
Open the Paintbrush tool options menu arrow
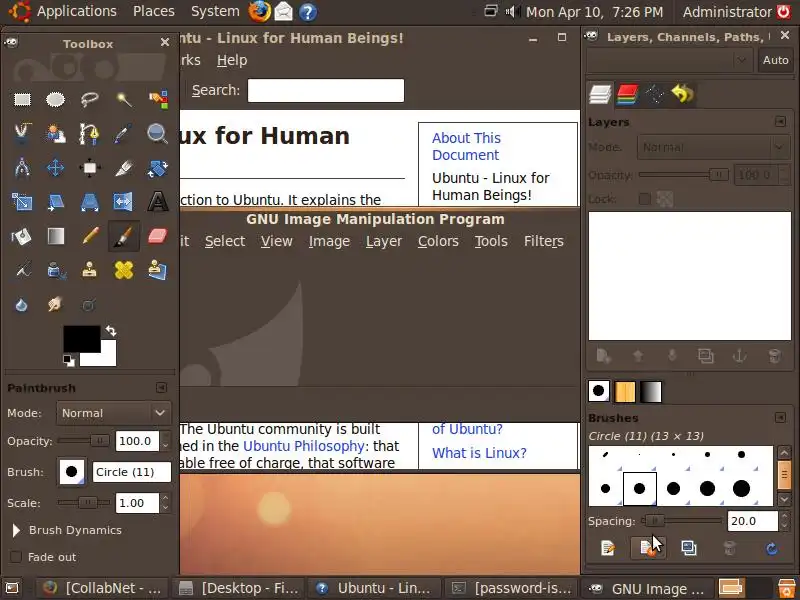[x=161, y=388]
